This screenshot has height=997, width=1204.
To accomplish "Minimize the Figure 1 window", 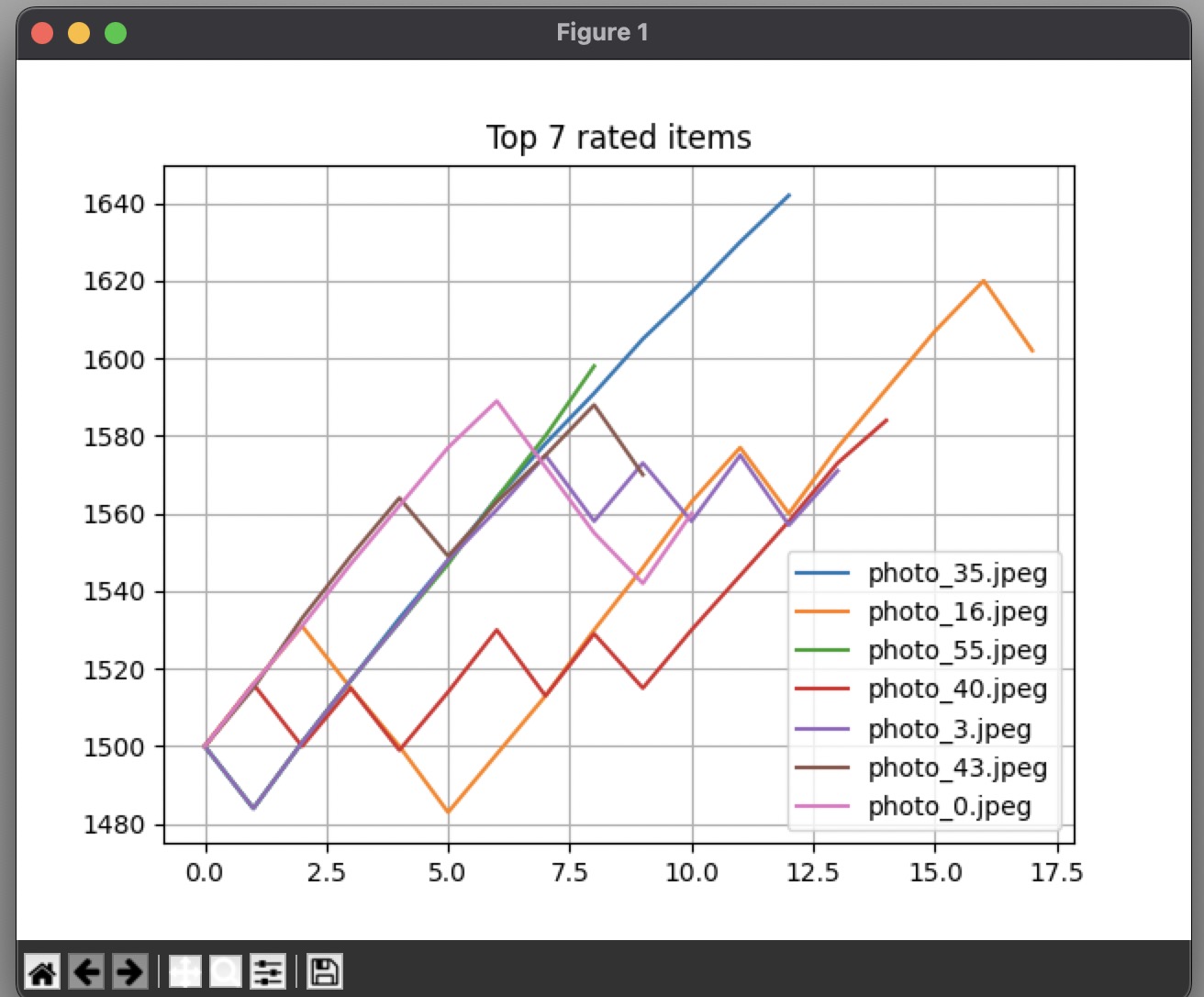I will pyautogui.click(x=79, y=33).
